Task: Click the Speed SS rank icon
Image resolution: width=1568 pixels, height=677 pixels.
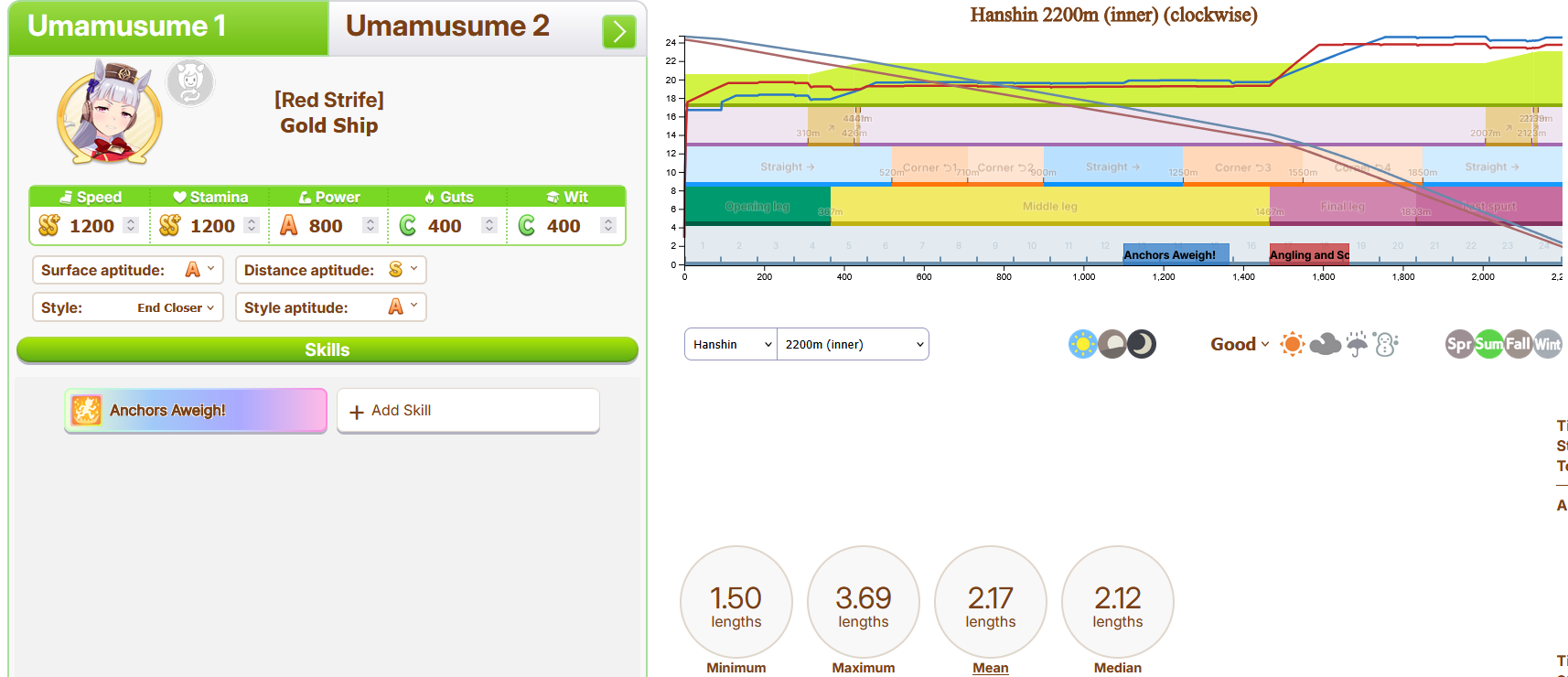Action: (49, 225)
